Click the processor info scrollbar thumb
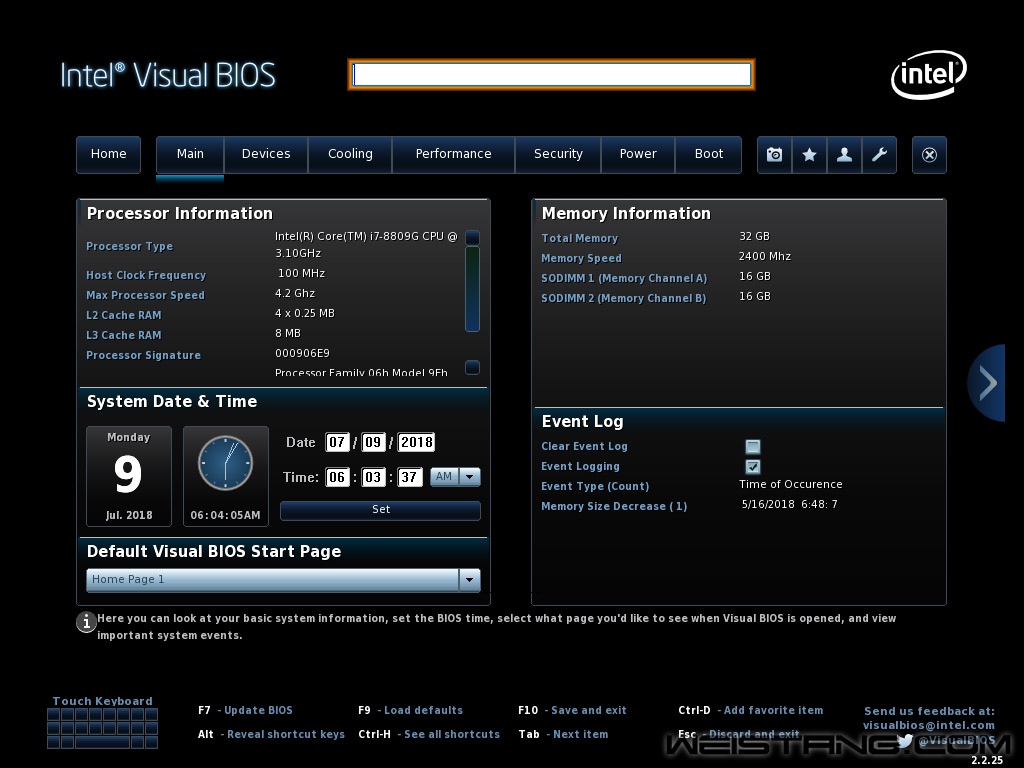 click(x=472, y=289)
